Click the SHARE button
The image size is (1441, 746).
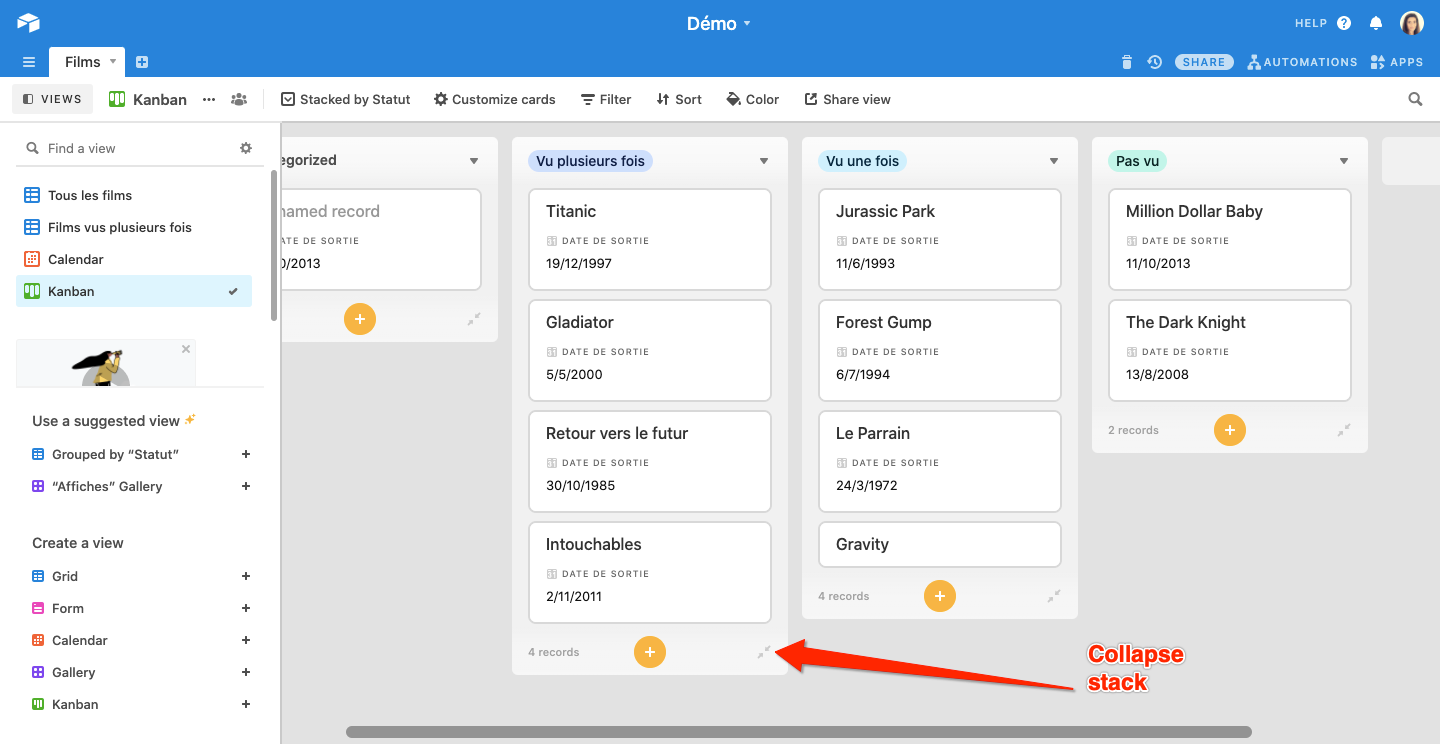tap(1204, 62)
